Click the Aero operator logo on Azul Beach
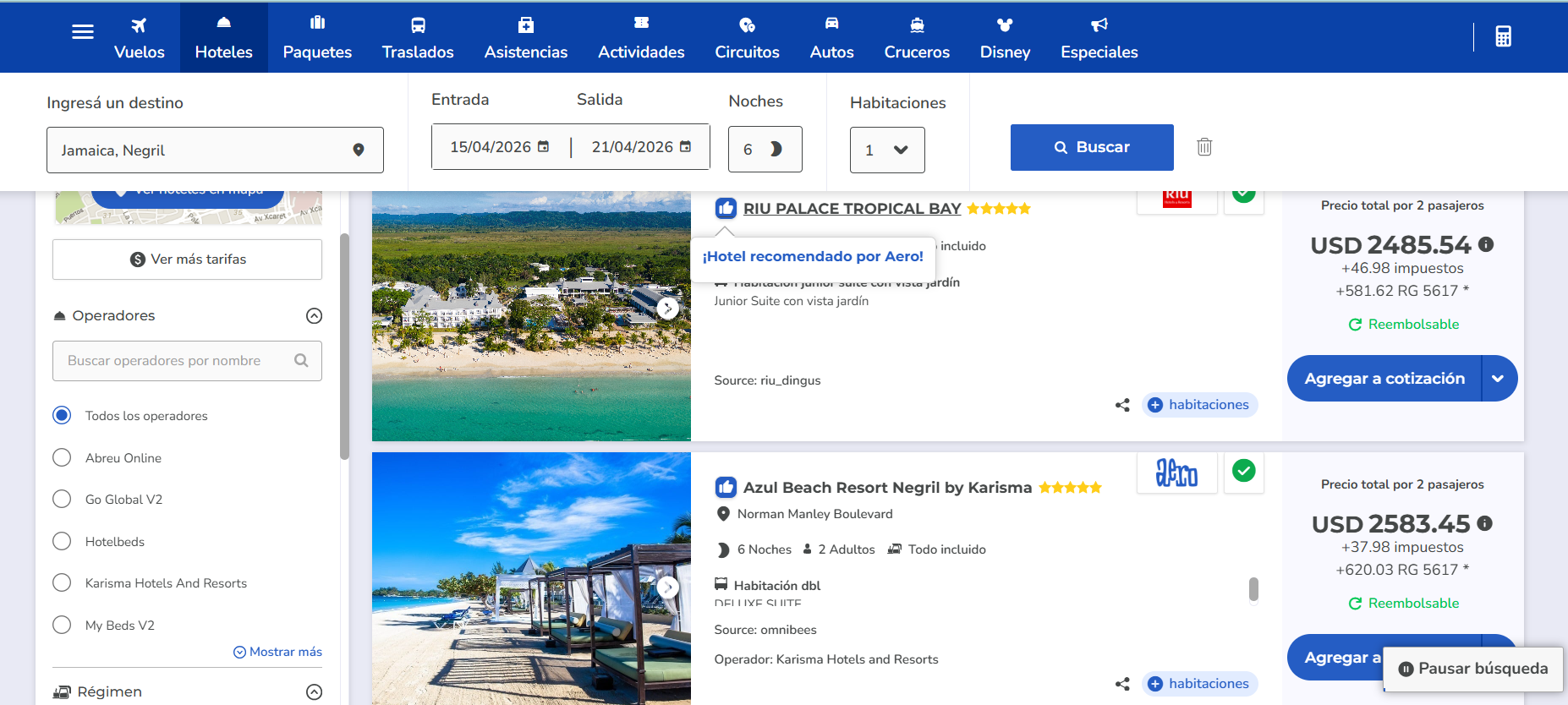 coord(1177,473)
